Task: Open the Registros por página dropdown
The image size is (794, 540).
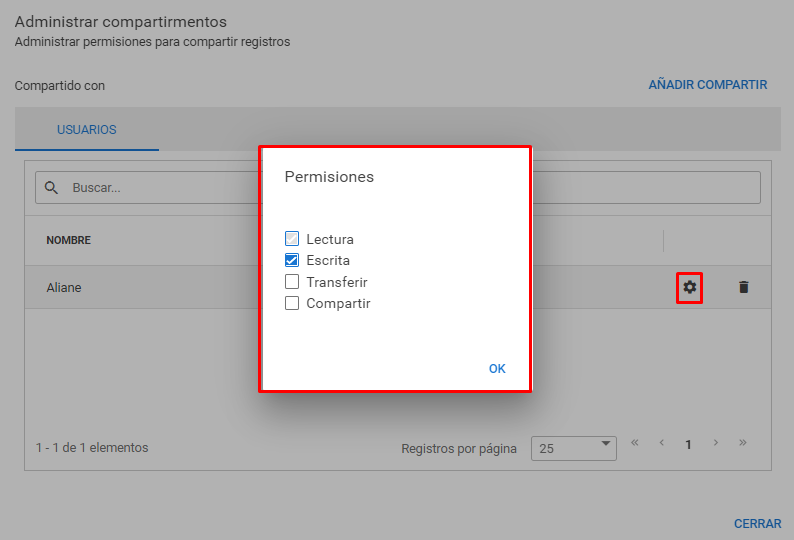Action: tap(574, 448)
